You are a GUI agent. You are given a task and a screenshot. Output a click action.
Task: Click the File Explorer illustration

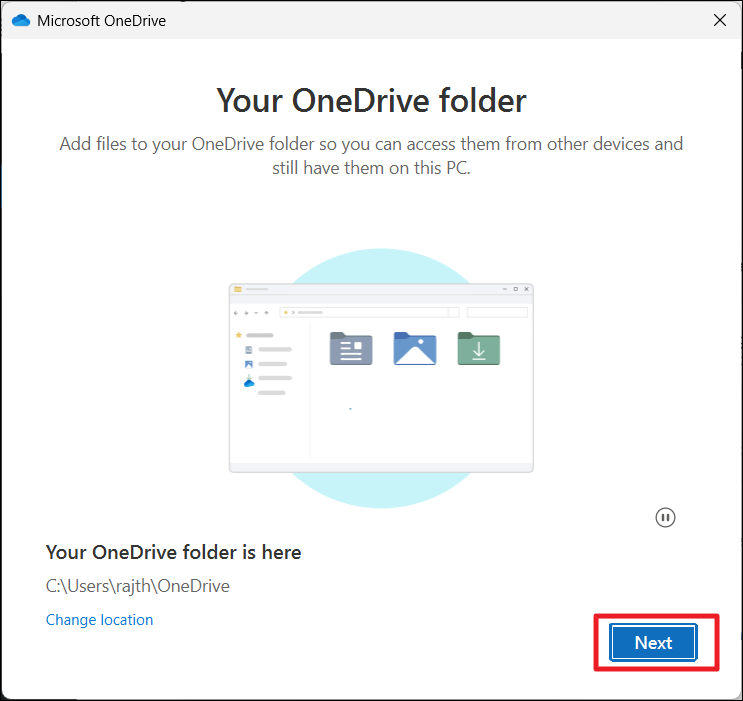coord(381,378)
